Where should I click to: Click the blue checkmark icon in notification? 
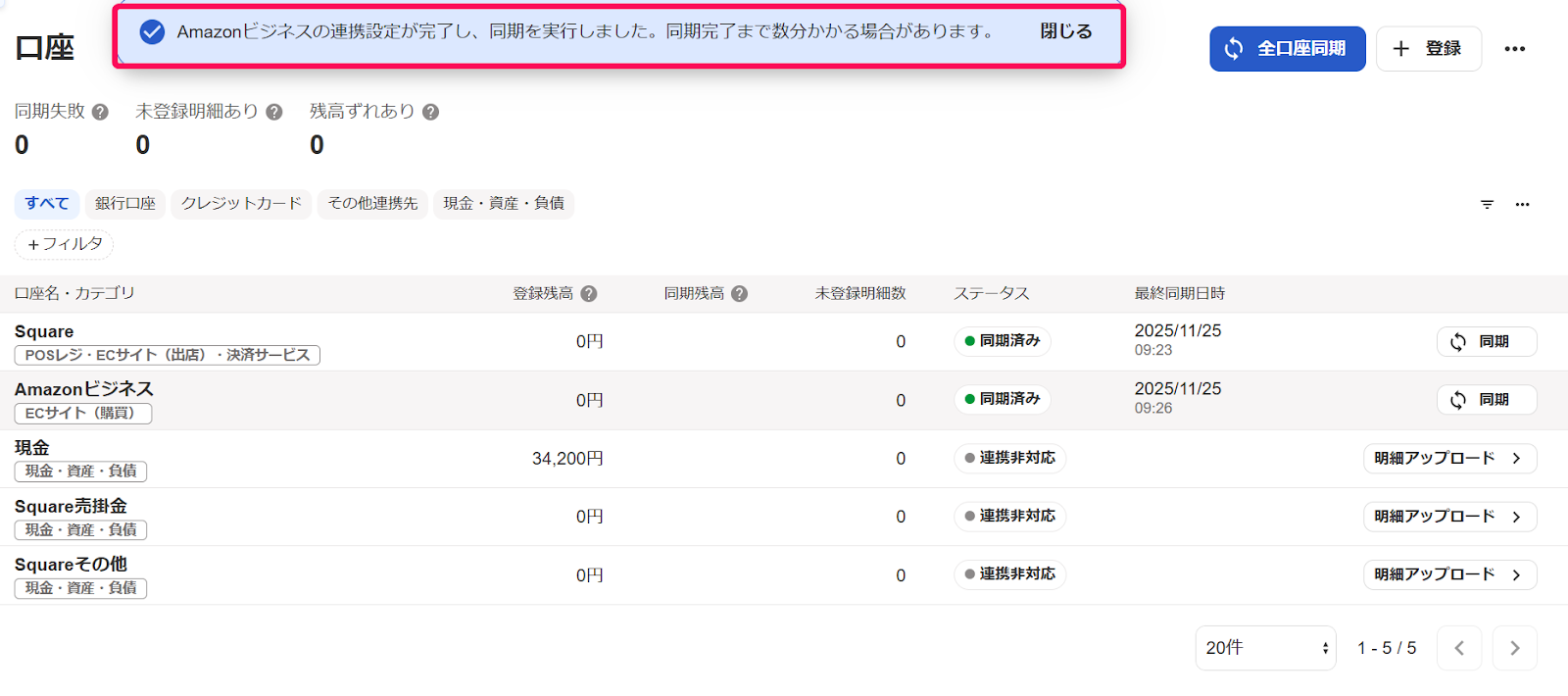pos(152,32)
